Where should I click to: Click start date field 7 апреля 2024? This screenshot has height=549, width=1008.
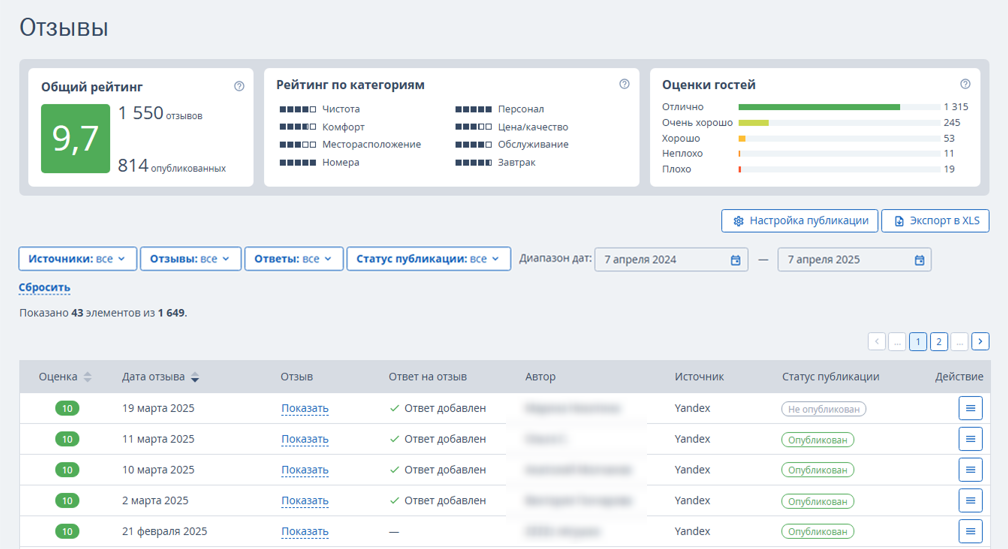(x=671, y=260)
